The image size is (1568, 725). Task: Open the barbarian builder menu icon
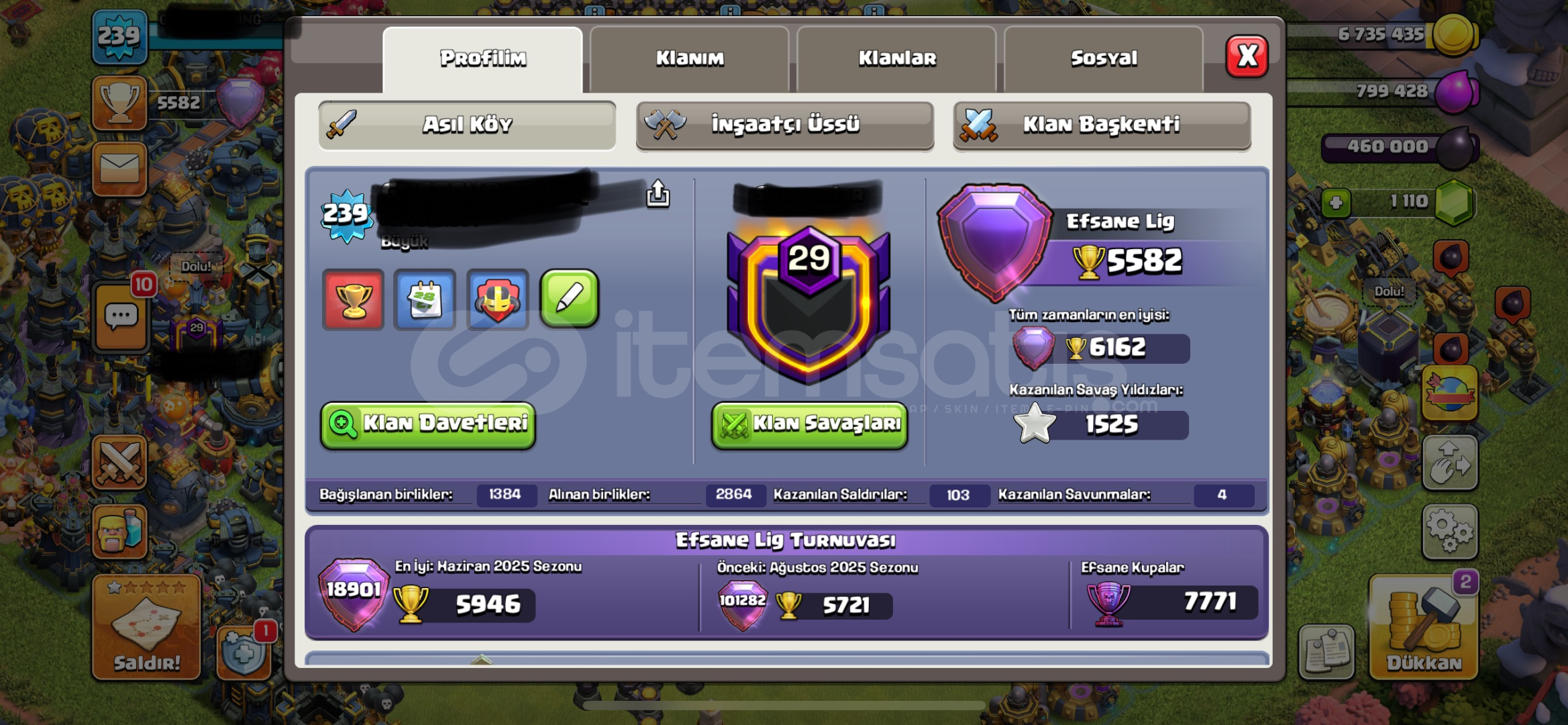coord(119,532)
